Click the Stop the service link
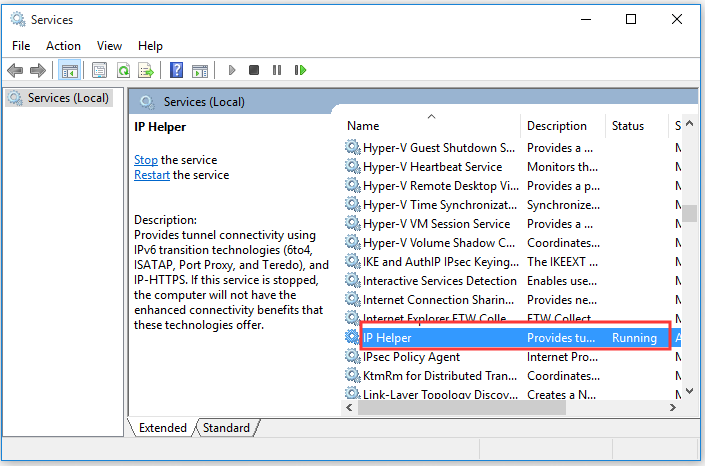The width and height of the screenshot is (705, 466). pyautogui.click(x=146, y=160)
